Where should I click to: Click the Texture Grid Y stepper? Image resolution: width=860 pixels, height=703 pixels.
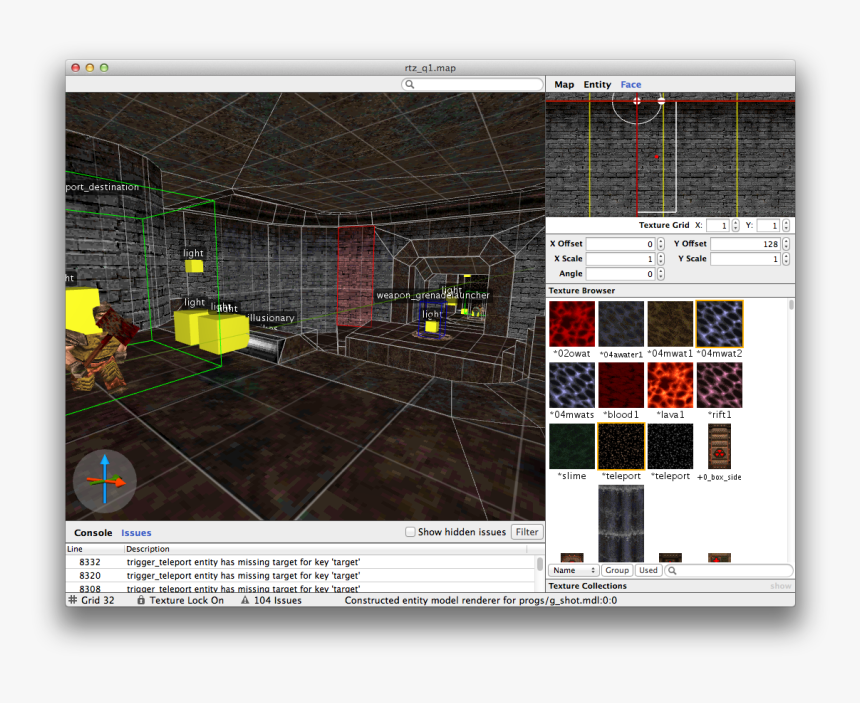click(786, 225)
